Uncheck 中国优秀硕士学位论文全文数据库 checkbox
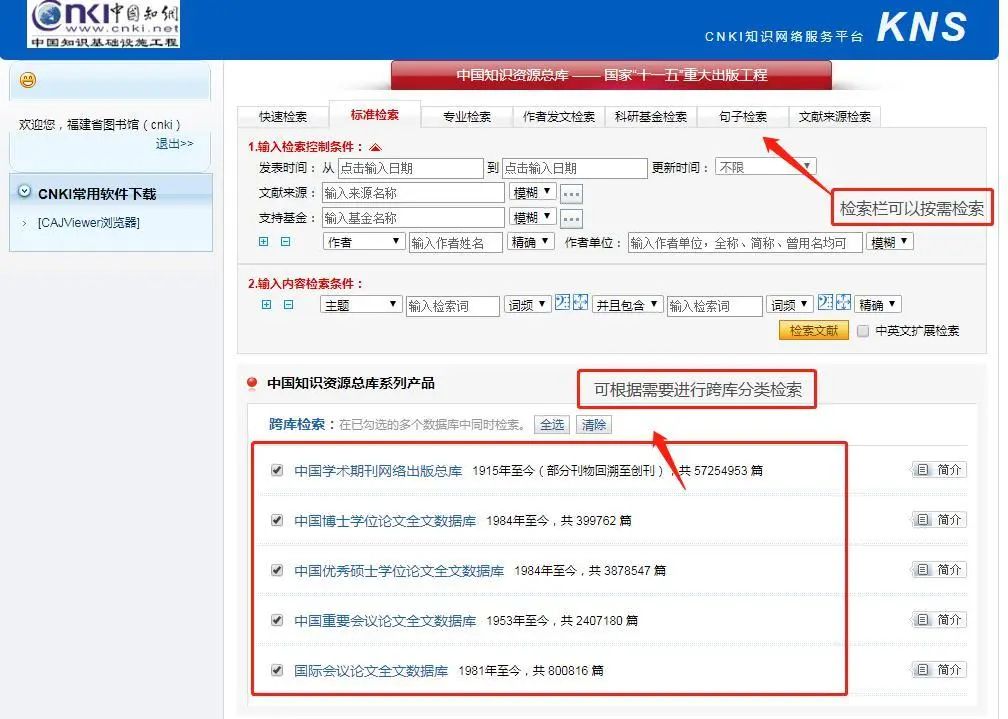The image size is (1008, 719). [277, 570]
